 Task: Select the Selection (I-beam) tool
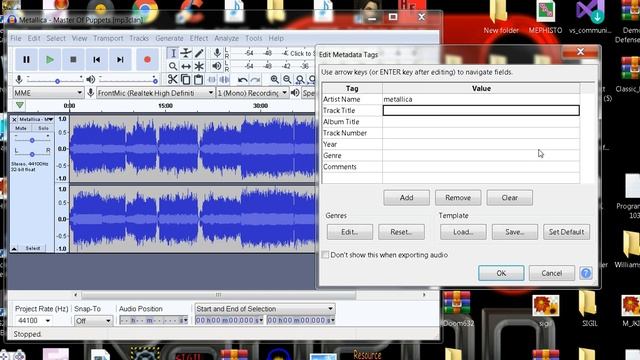coord(173,53)
